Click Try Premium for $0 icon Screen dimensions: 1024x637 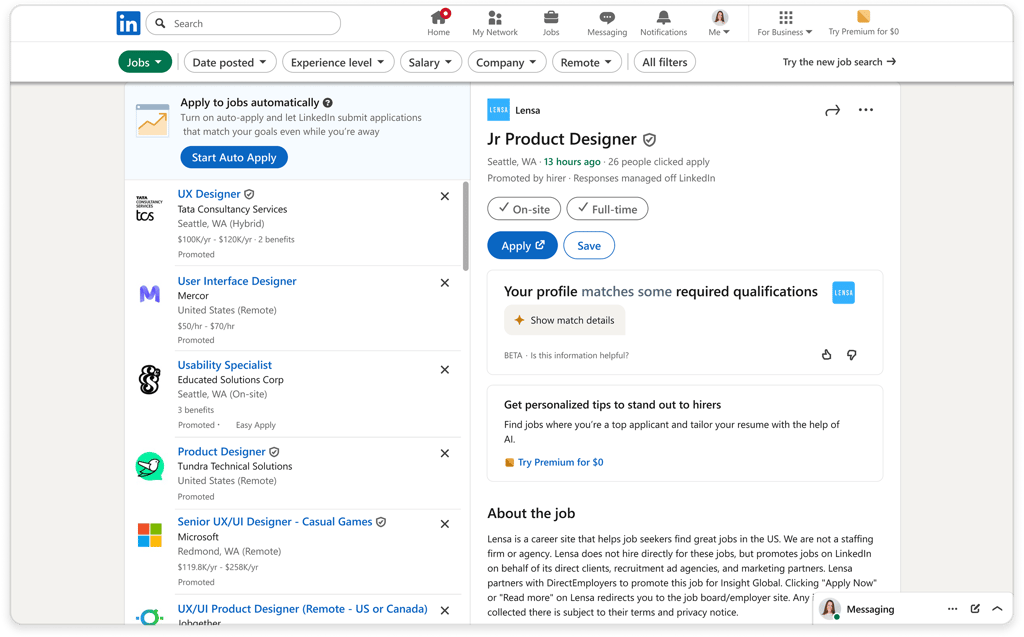click(863, 16)
